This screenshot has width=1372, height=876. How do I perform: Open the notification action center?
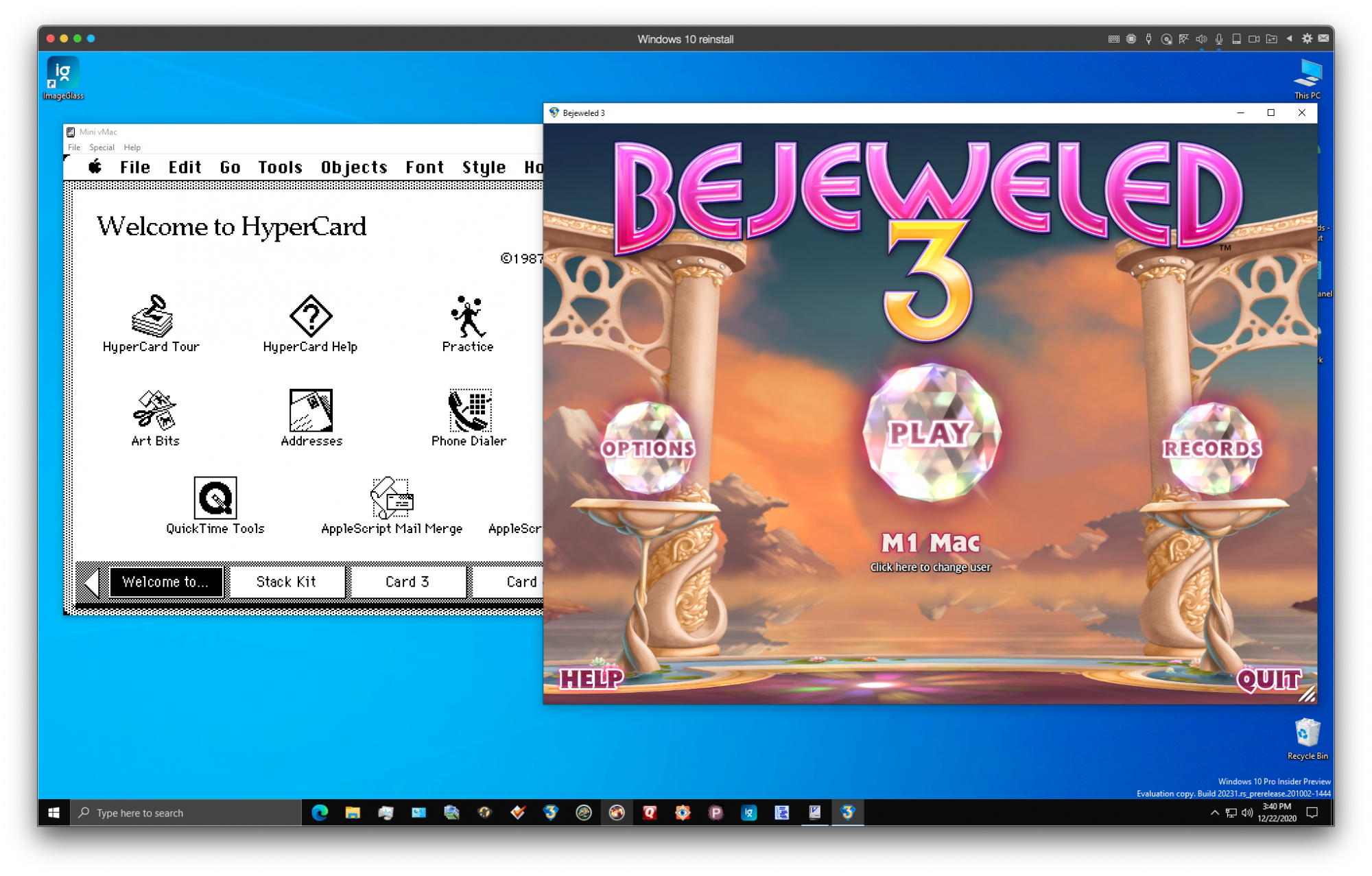tap(1312, 813)
